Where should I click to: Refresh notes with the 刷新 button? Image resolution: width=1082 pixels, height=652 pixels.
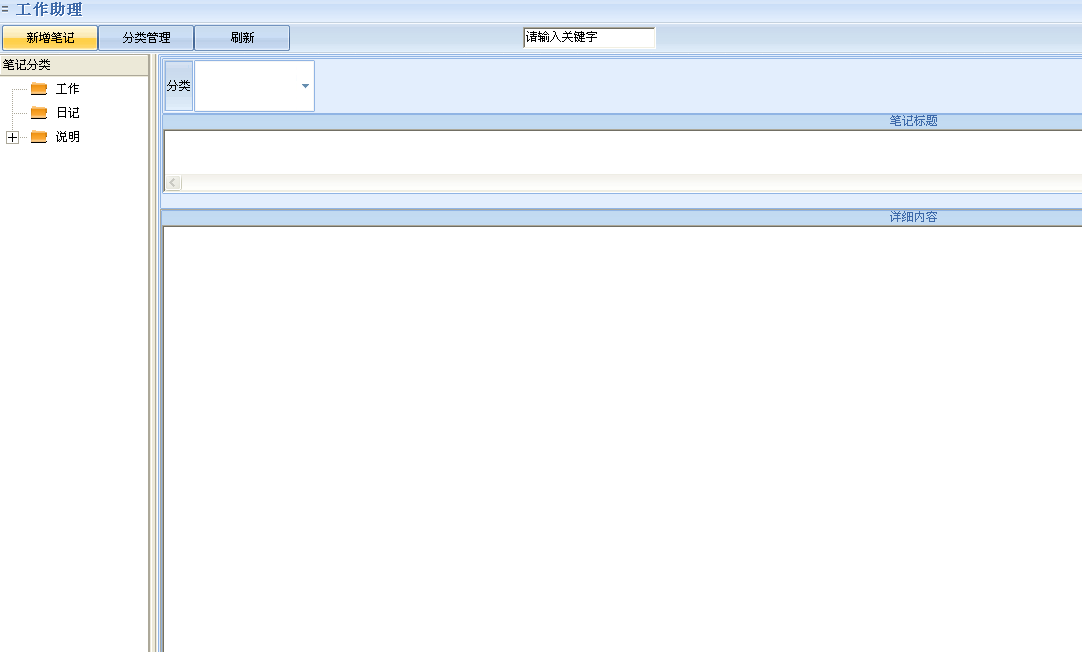(242, 38)
